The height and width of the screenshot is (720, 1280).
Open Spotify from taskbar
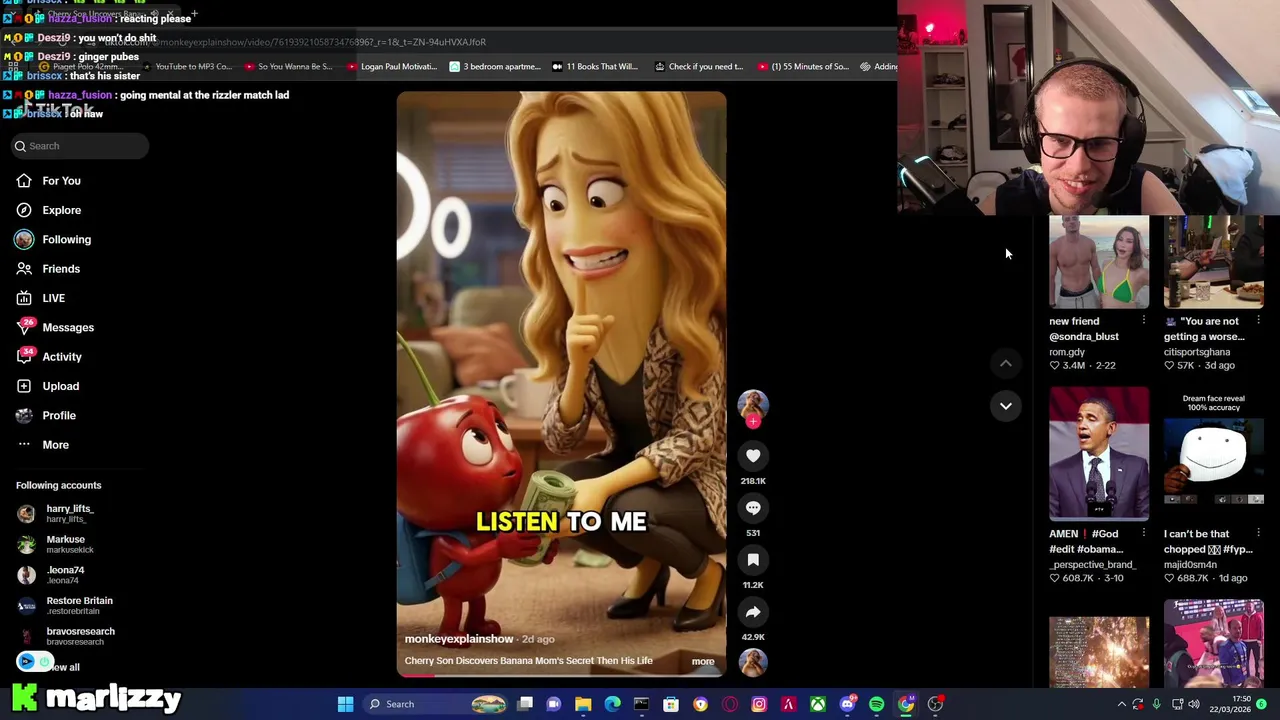(x=876, y=704)
